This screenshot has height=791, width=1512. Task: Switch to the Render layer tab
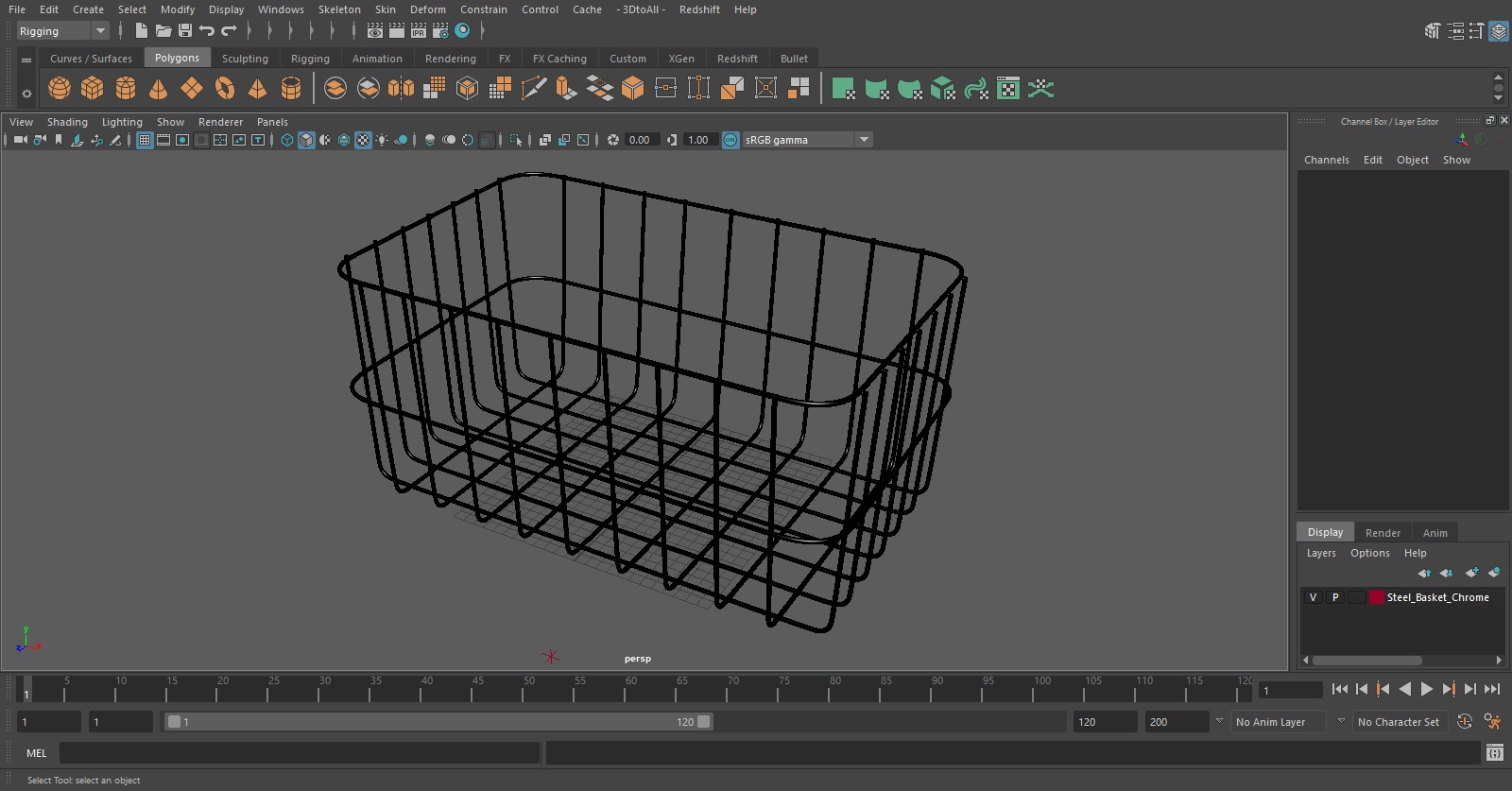pos(1383,533)
